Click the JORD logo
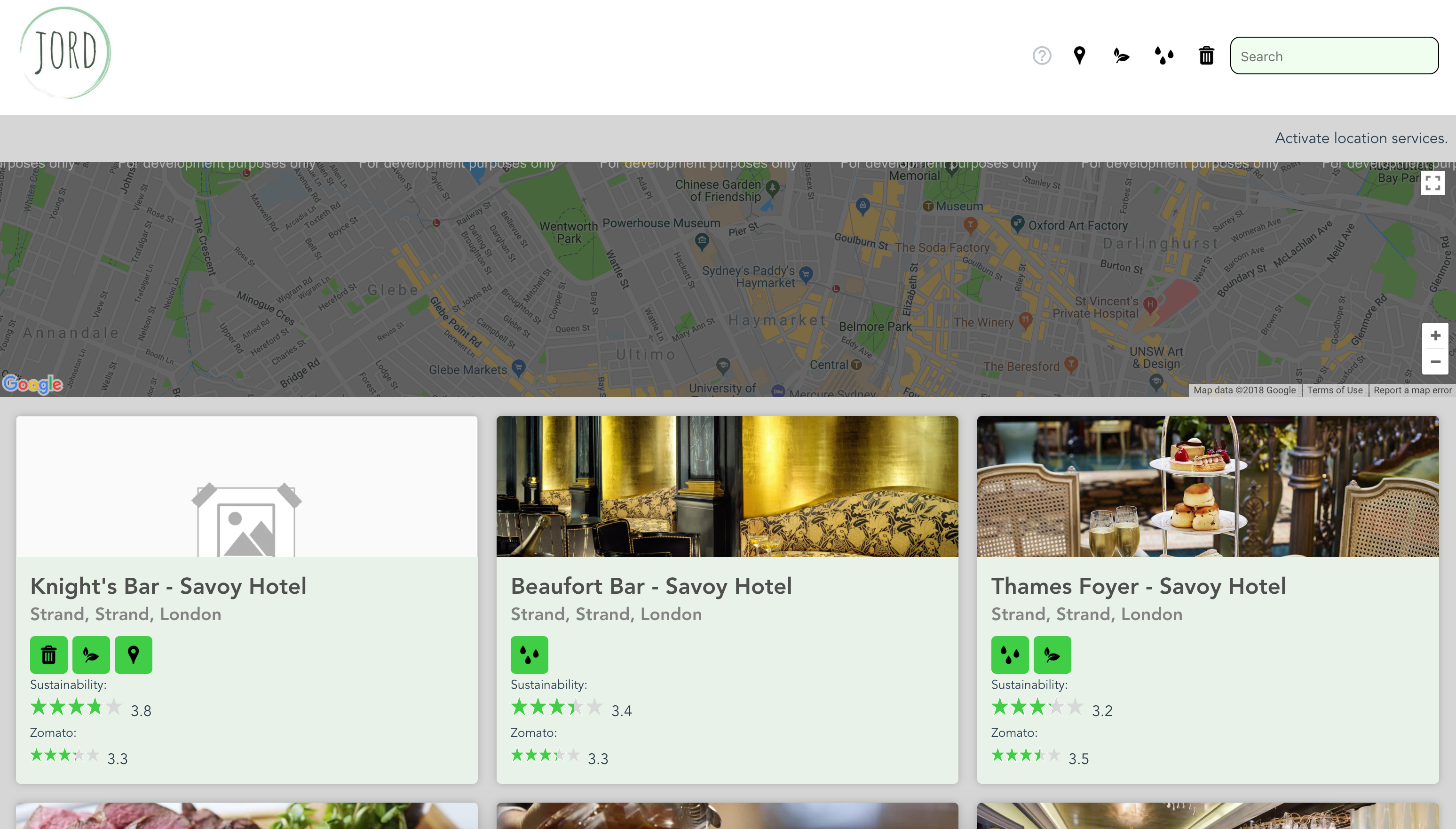The width and height of the screenshot is (1456, 829). point(65,53)
